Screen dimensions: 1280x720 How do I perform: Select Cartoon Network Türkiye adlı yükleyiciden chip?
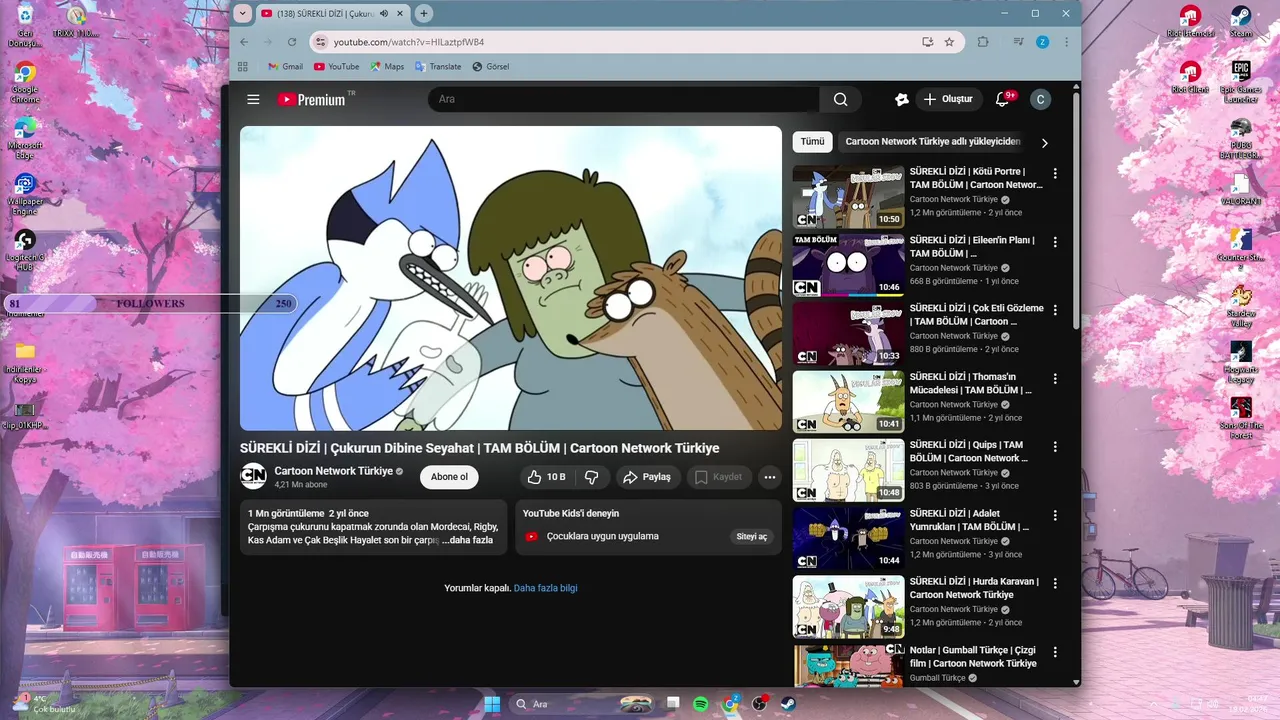tap(932, 142)
